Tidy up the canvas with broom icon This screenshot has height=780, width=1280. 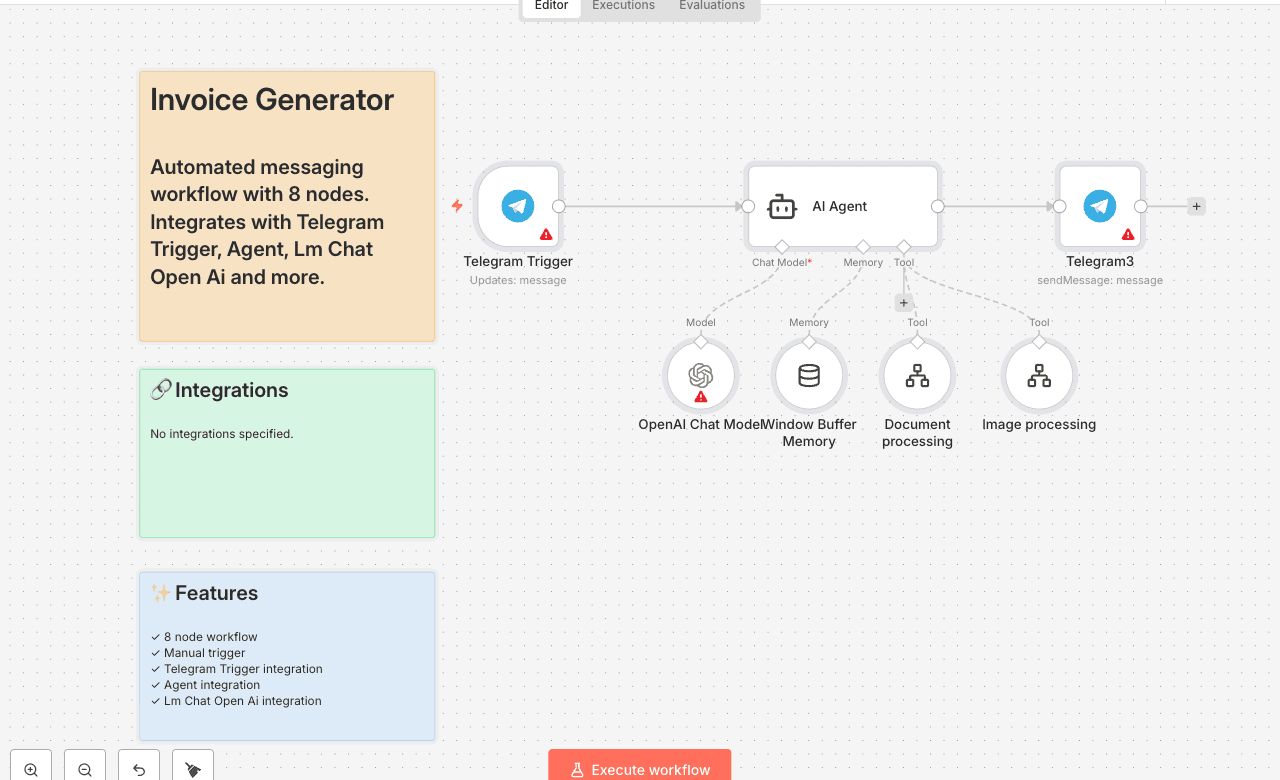(x=192, y=768)
